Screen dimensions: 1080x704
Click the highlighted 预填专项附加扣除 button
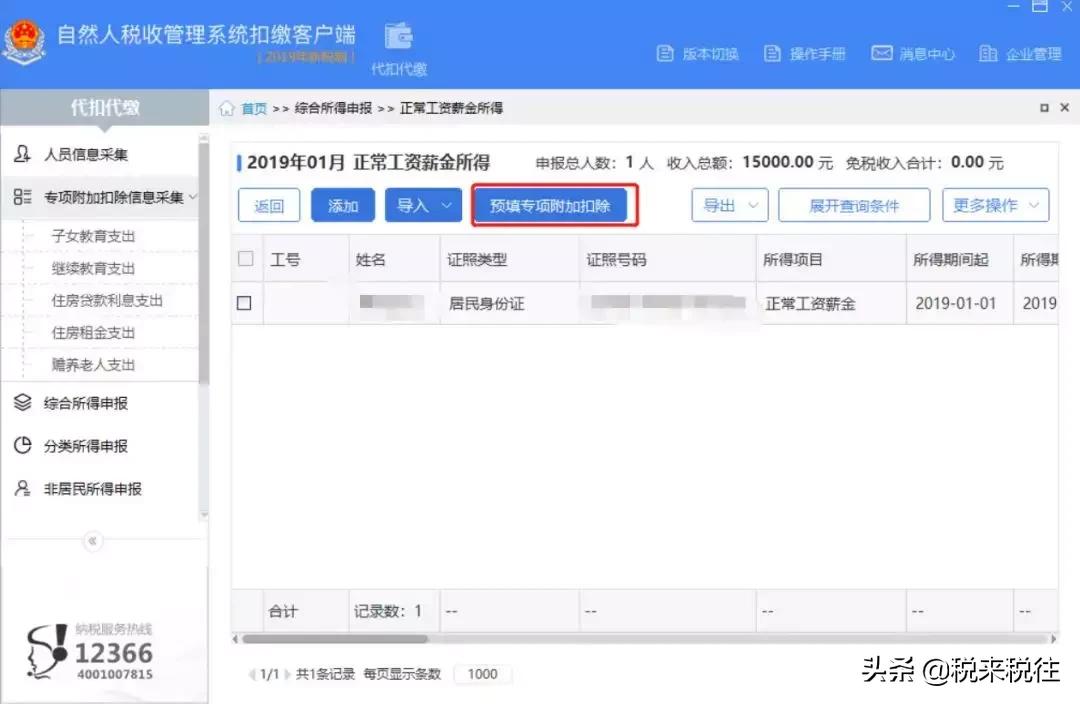pos(553,205)
